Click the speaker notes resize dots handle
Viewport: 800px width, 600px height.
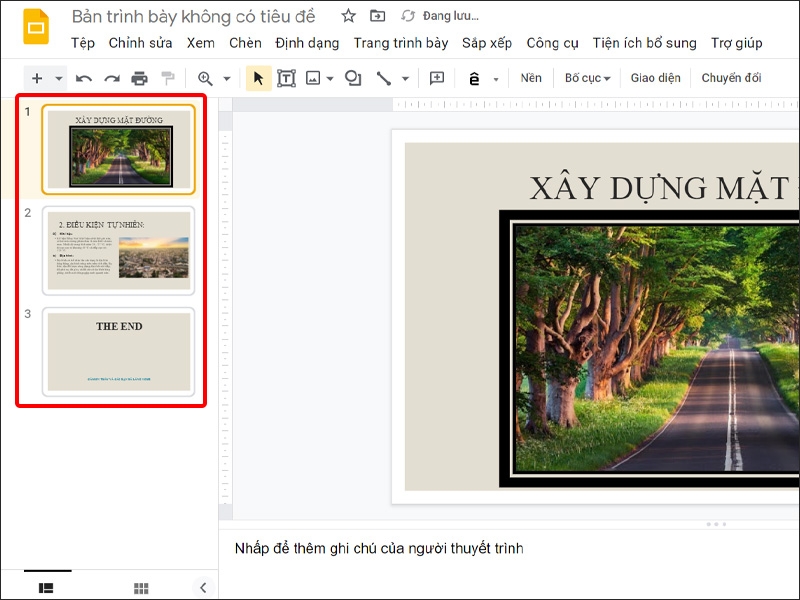(x=716, y=524)
